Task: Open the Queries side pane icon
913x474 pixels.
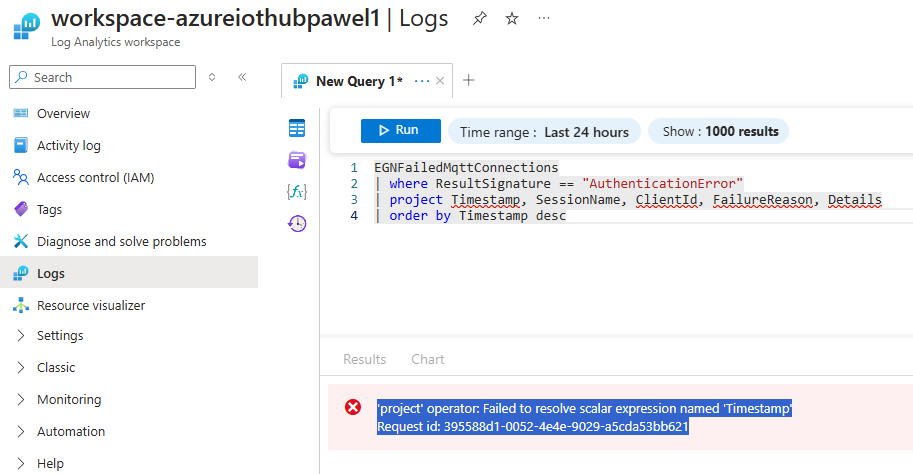Action: point(297,160)
